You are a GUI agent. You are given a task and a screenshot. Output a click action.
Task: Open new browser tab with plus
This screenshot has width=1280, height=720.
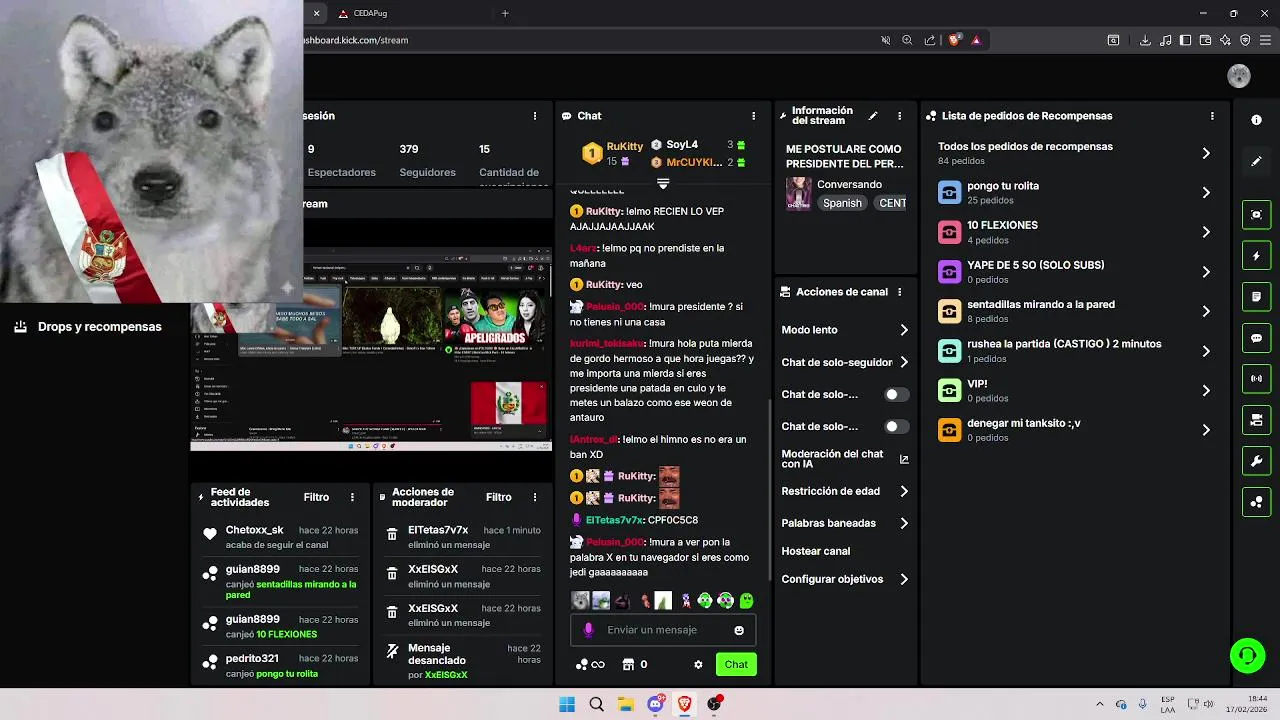(x=505, y=13)
